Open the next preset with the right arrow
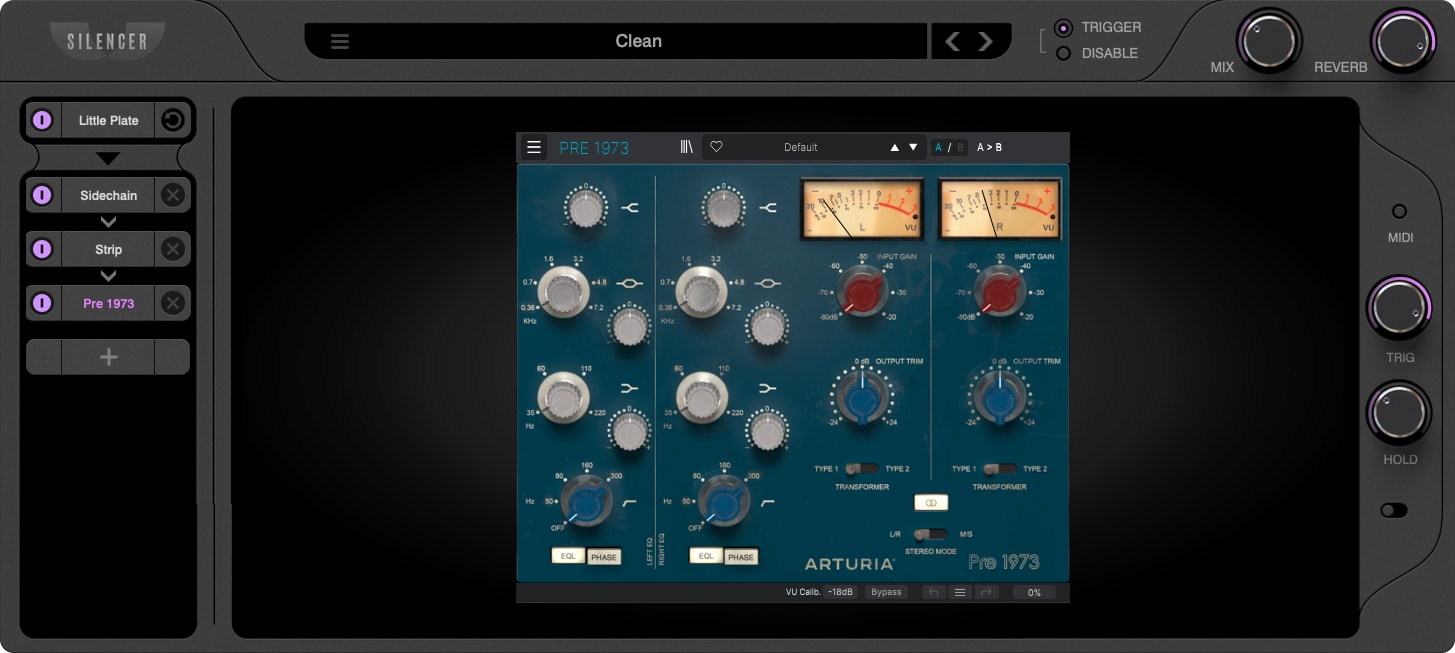1455x653 pixels. [x=985, y=41]
